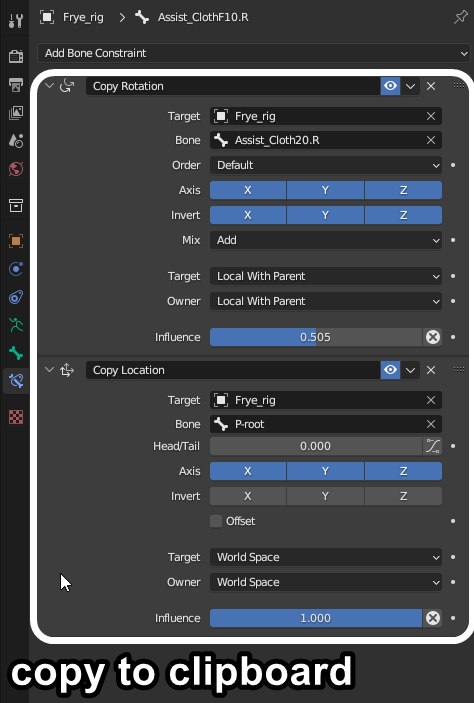Enable the Offset checkbox
Screen dimensions: 474x703
click(x=216, y=521)
